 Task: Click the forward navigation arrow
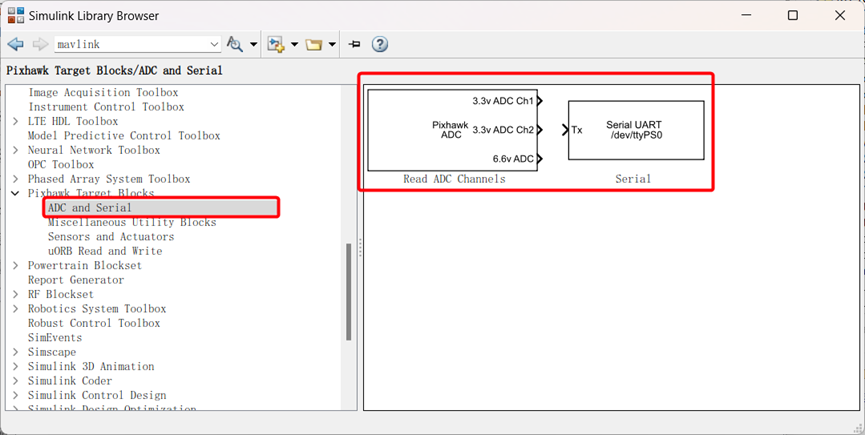(x=40, y=44)
